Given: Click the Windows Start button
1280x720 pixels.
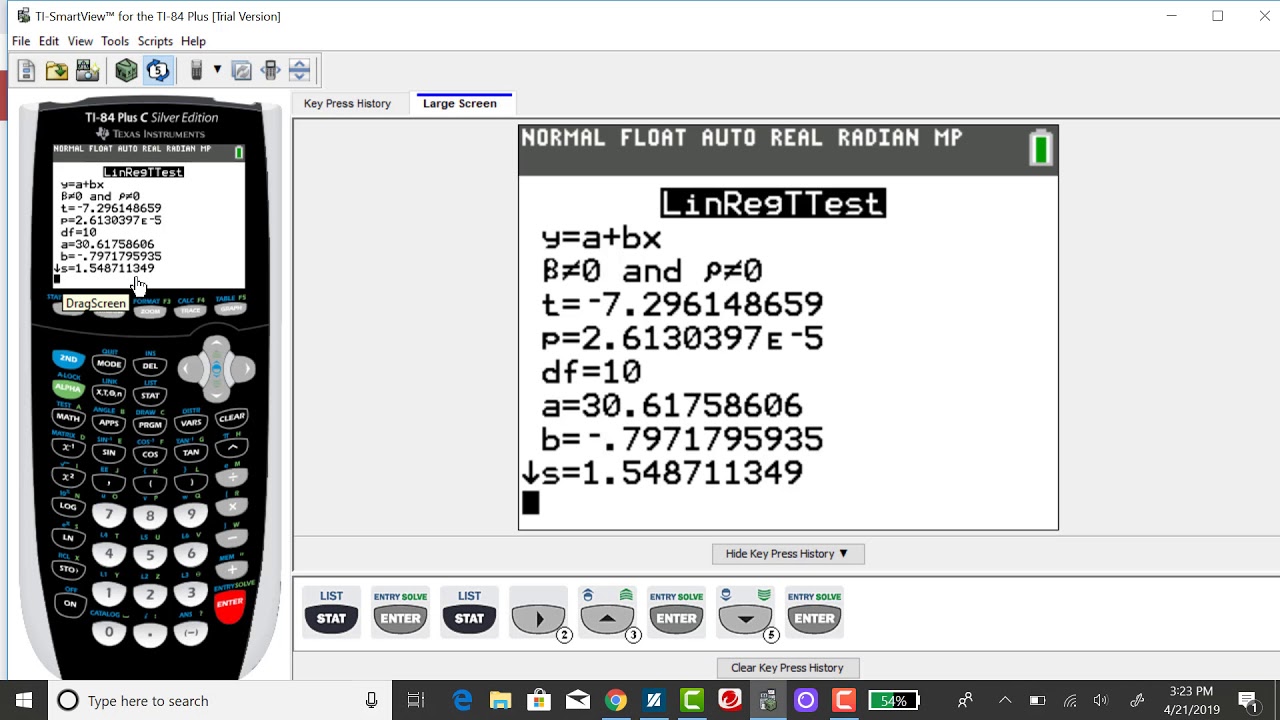Looking at the screenshot, I should pyautogui.click(x=24, y=700).
